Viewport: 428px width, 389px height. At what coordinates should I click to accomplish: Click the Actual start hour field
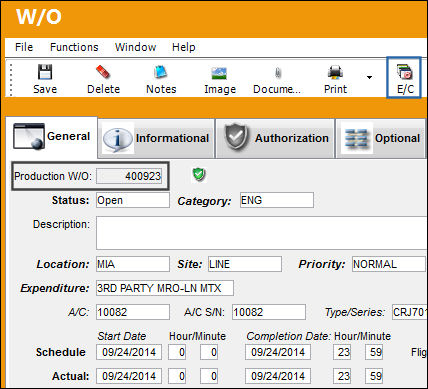pos(177,376)
